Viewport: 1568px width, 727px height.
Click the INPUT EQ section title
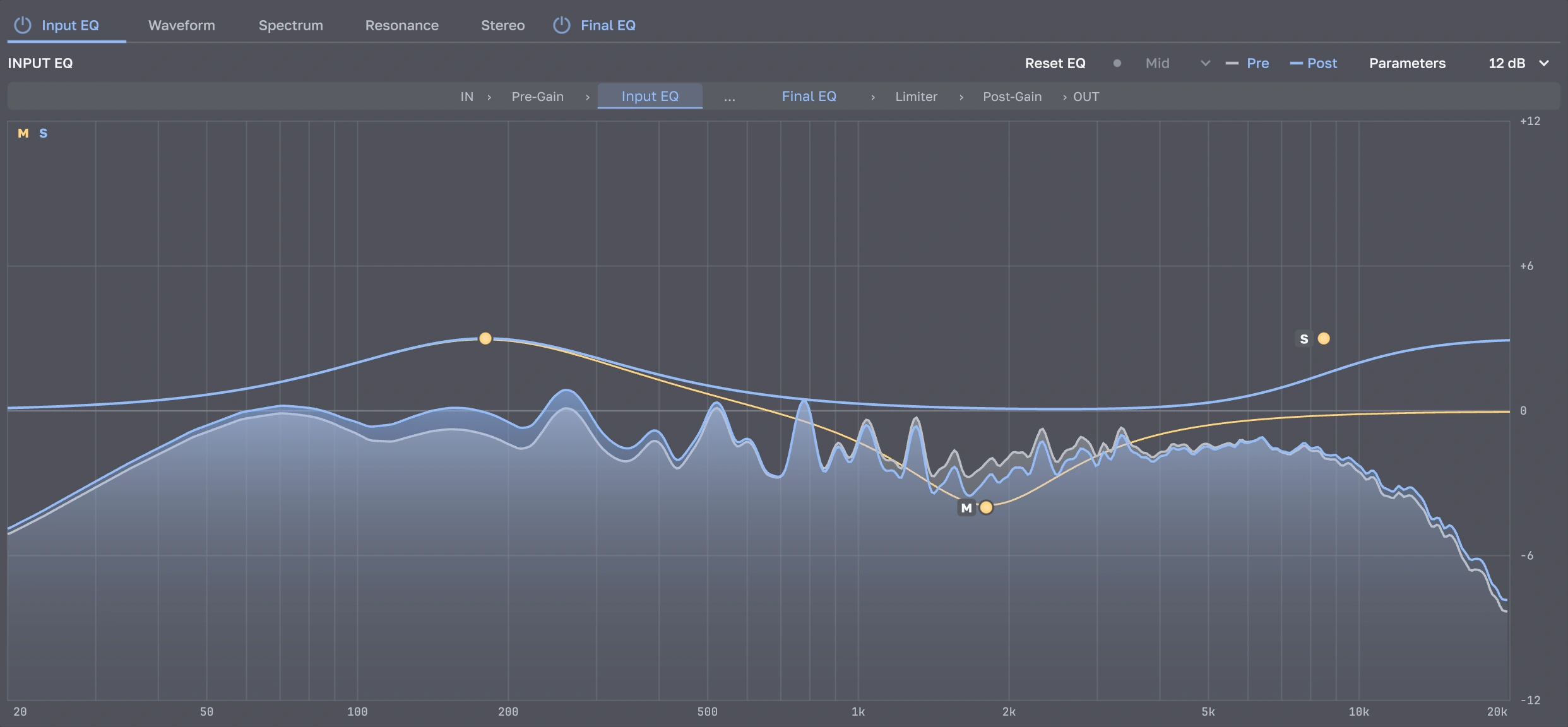tap(40, 63)
